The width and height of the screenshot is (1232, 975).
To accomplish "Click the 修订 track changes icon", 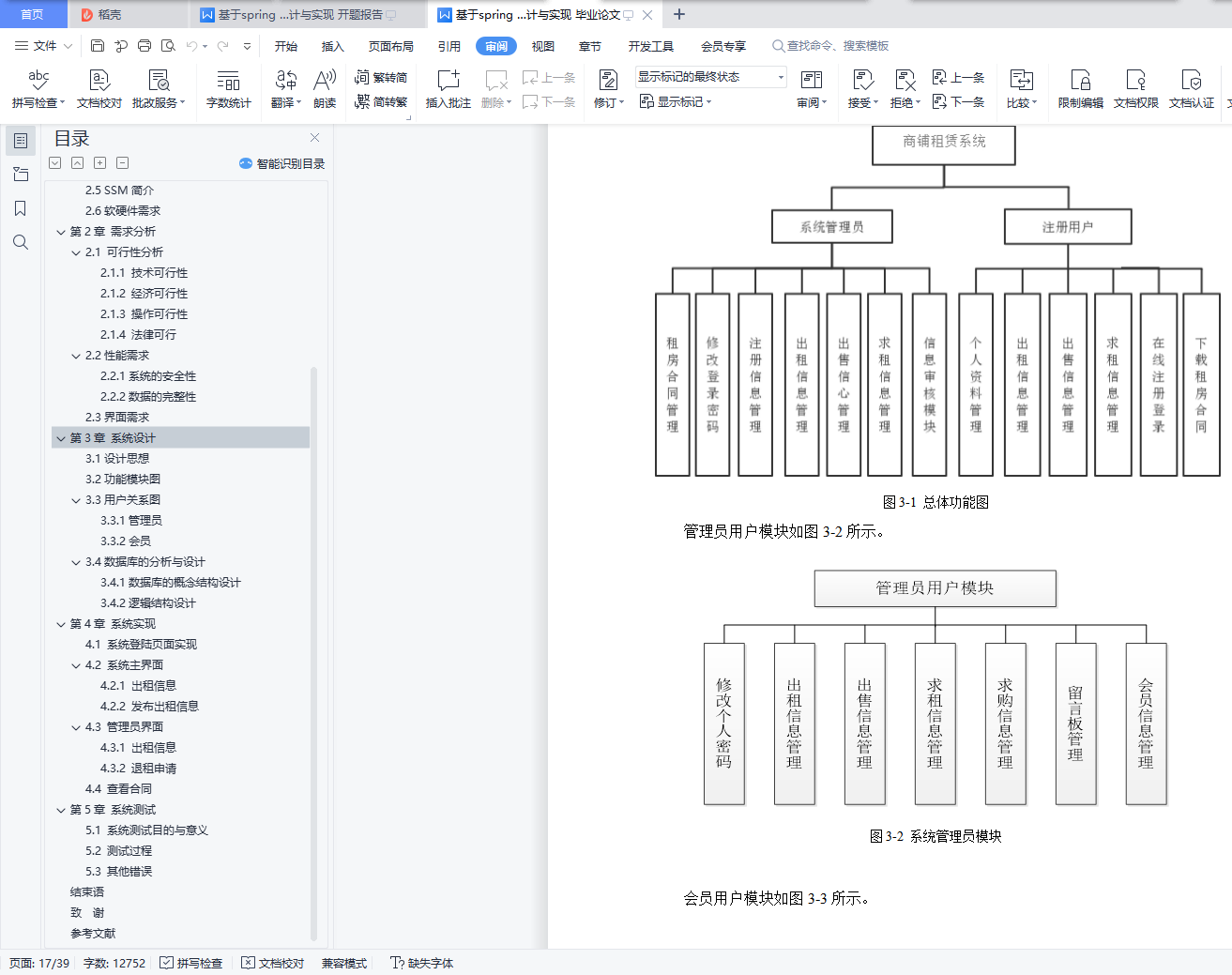I will (x=608, y=81).
